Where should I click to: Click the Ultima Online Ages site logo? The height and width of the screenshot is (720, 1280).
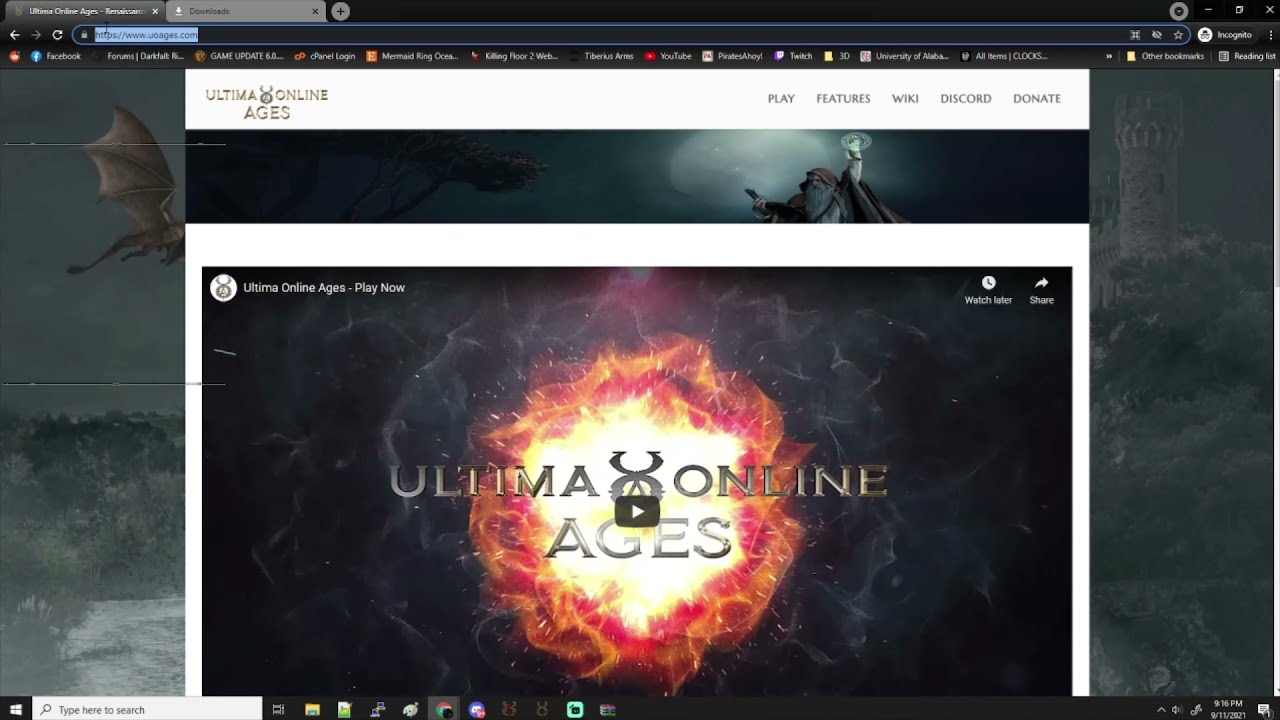(x=267, y=102)
